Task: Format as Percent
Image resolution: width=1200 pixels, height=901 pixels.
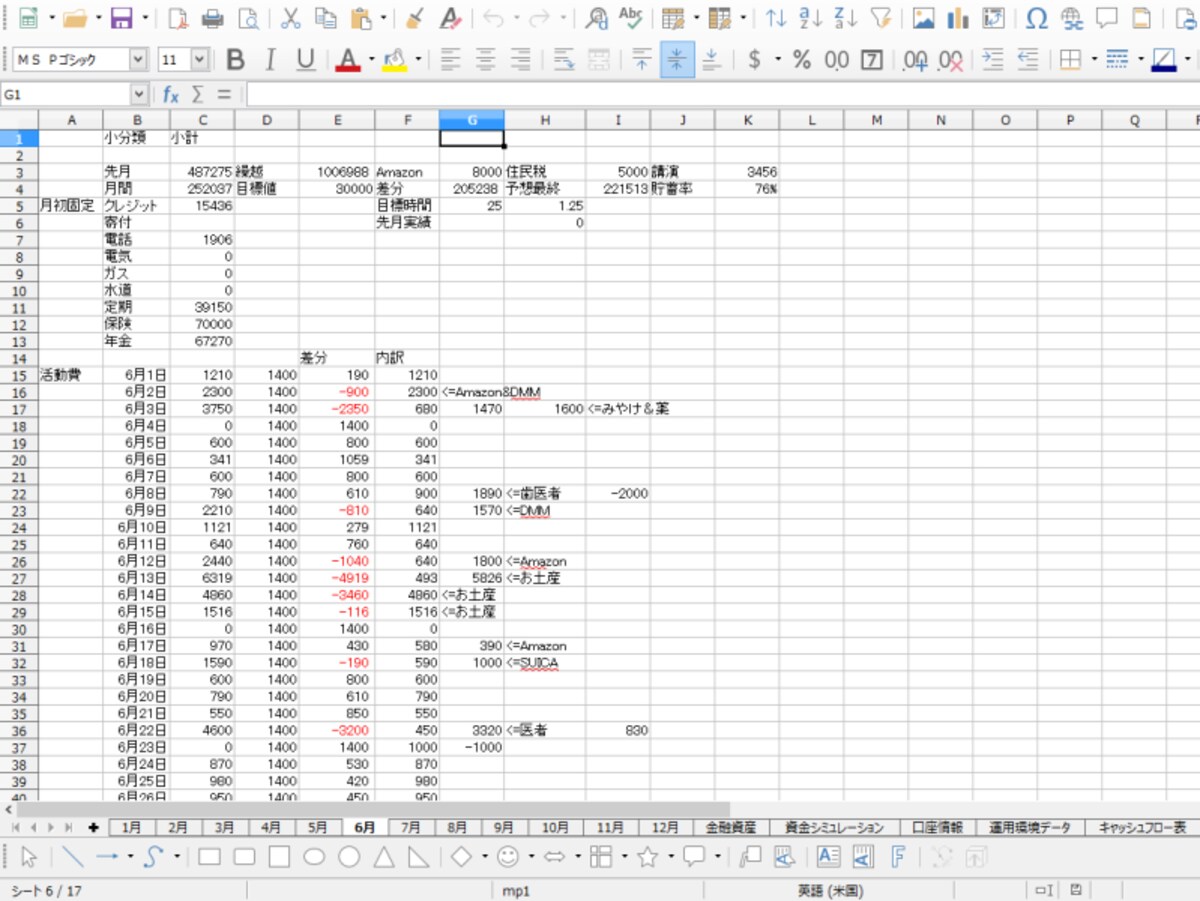Action: [x=802, y=60]
